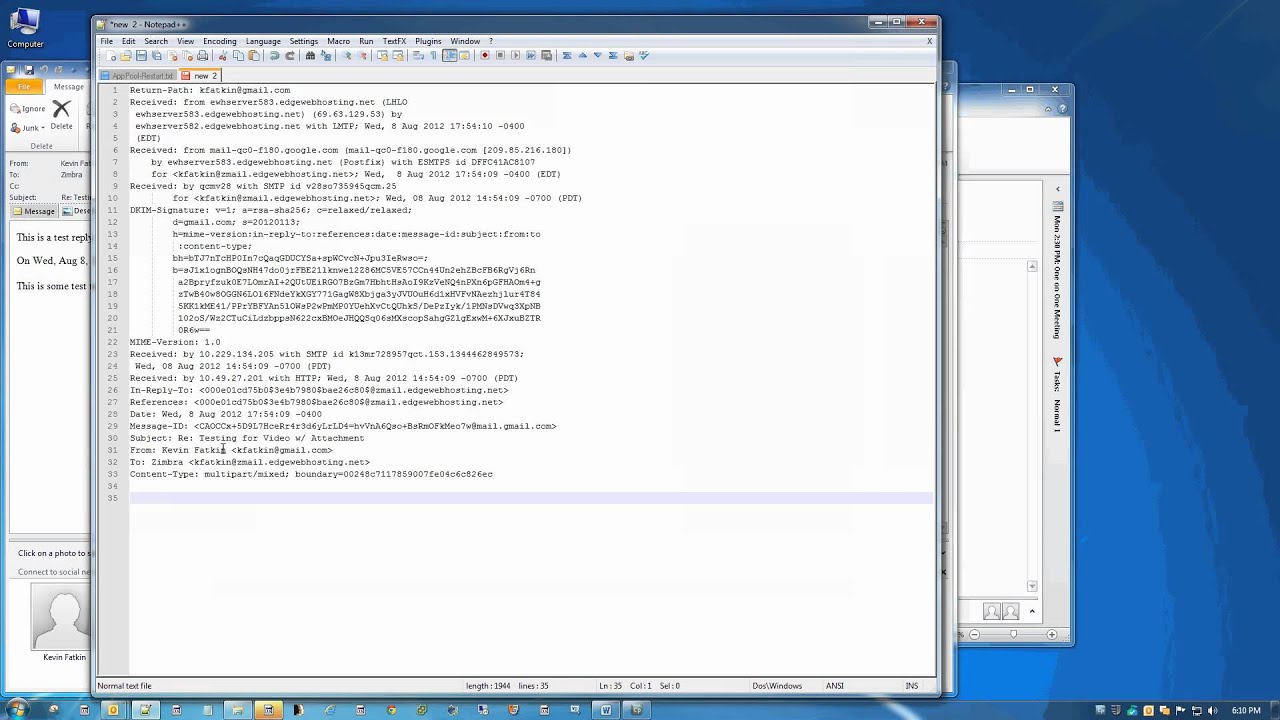
Task: Select the Message tab in Outlook ribbon
Action: point(69,87)
